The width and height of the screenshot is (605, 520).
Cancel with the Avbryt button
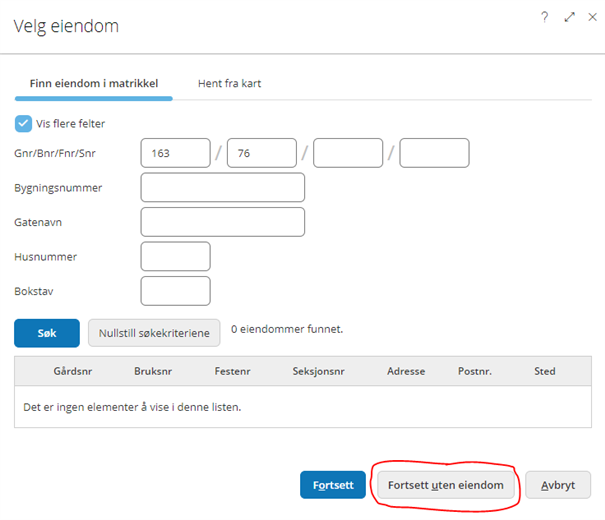(x=558, y=485)
